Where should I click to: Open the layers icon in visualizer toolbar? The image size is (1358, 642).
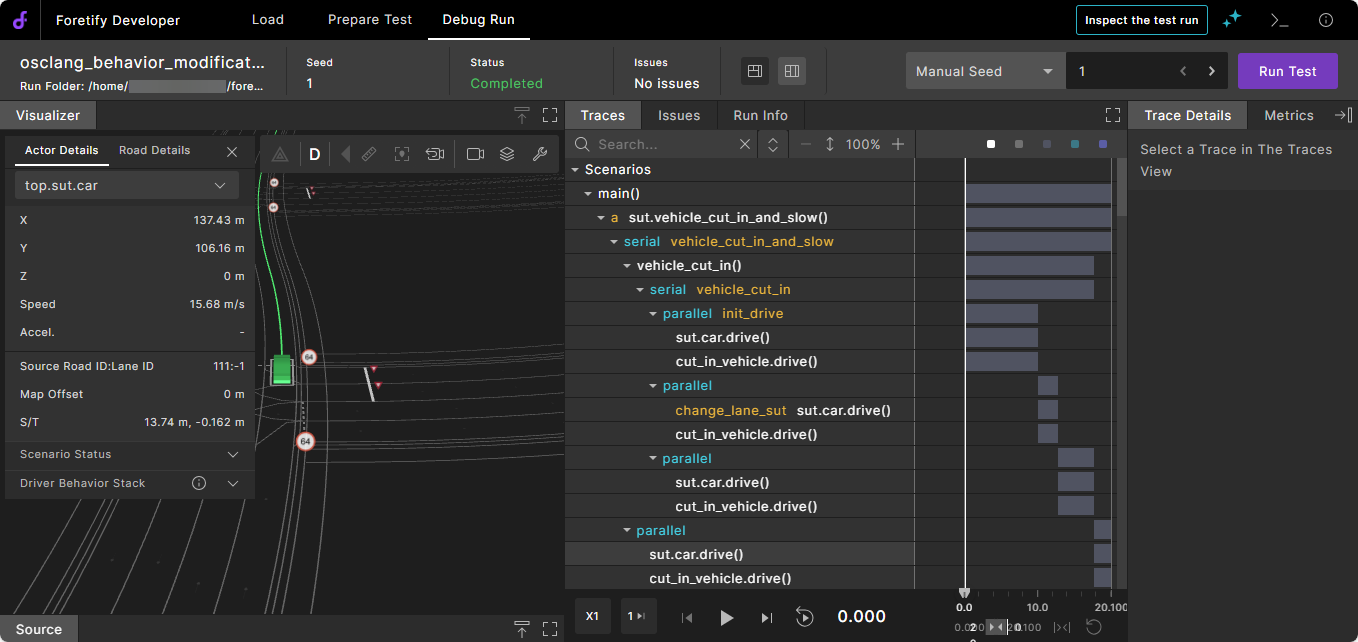click(507, 154)
